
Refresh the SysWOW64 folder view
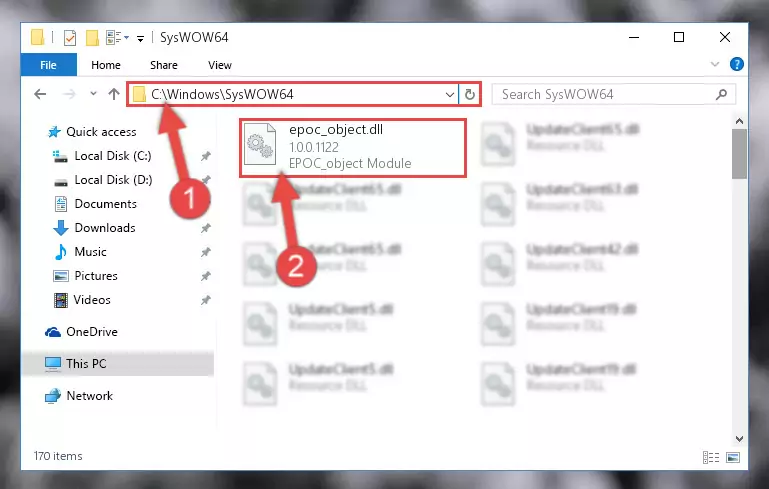point(469,94)
